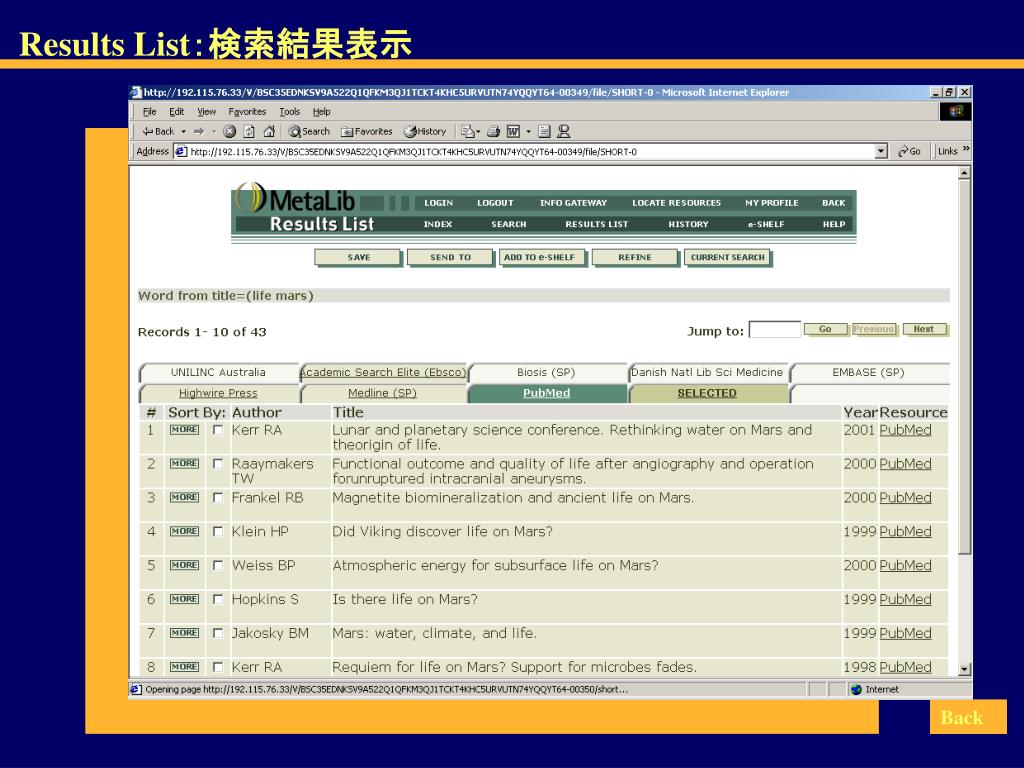Open the Favorites menu
Screen dimensions: 1024x768
click(x=247, y=112)
